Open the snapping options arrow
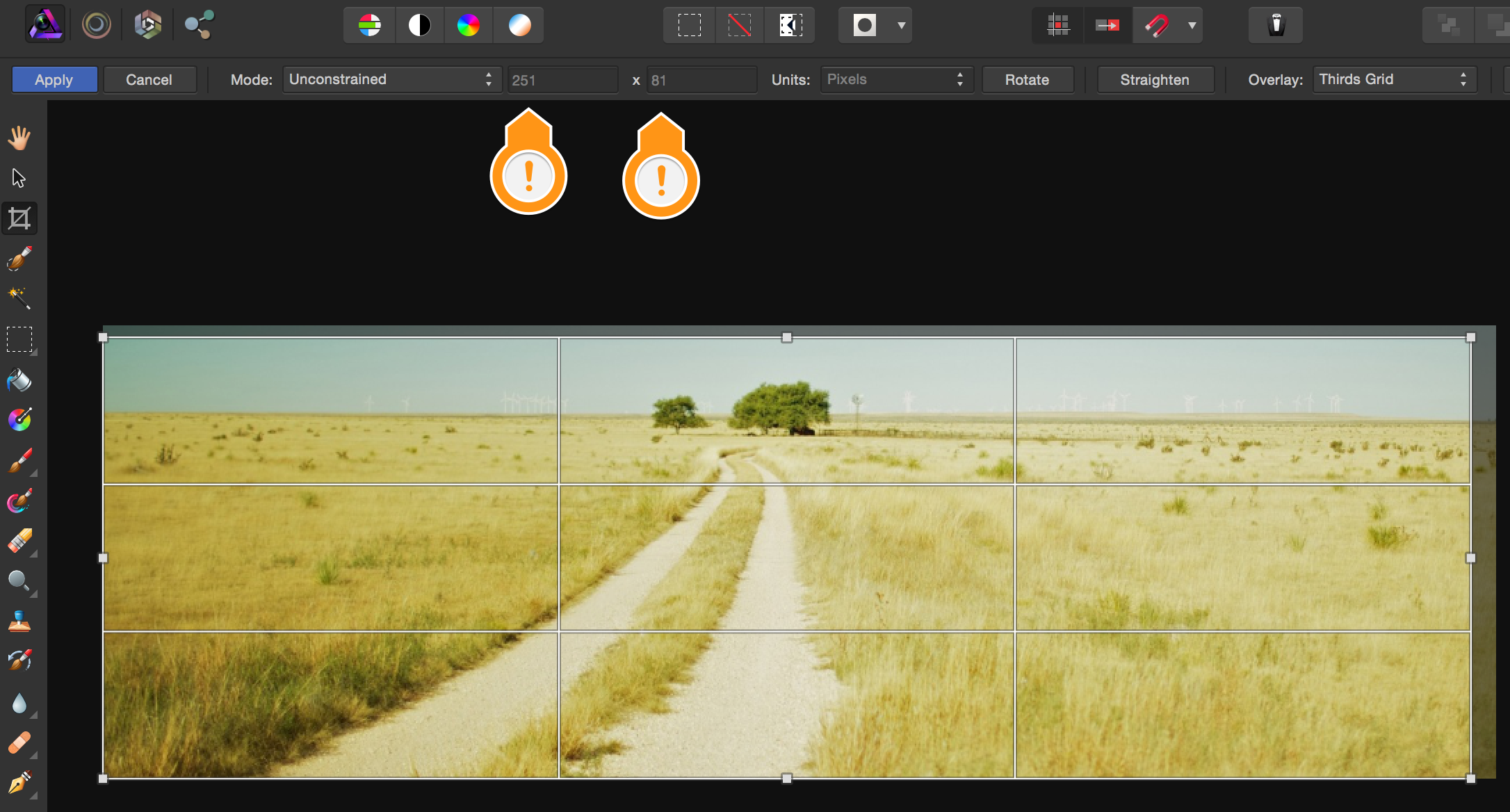 pos(1192,26)
